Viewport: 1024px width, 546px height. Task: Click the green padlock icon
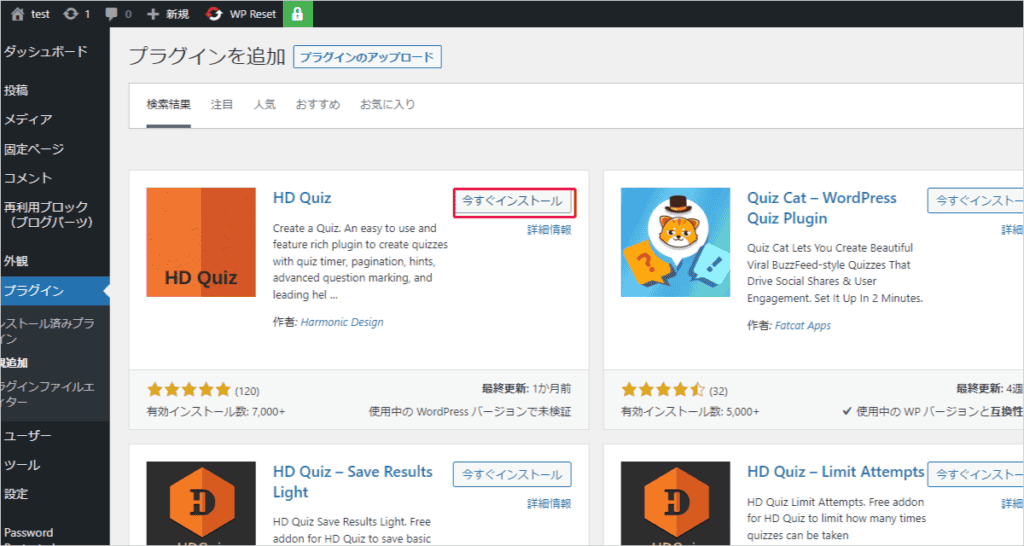(x=298, y=14)
